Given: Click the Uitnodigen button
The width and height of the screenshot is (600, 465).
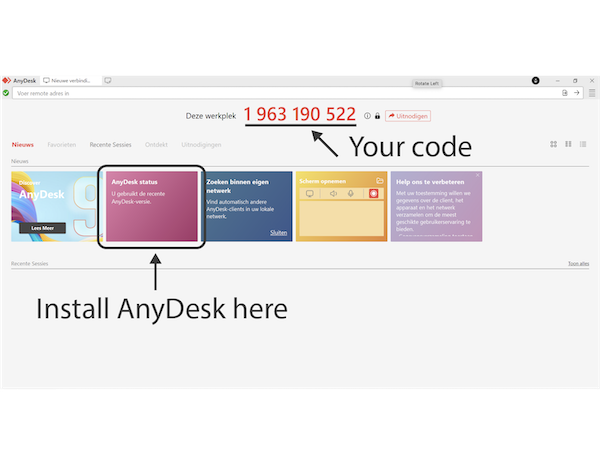Looking at the screenshot, I should coord(408,116).
